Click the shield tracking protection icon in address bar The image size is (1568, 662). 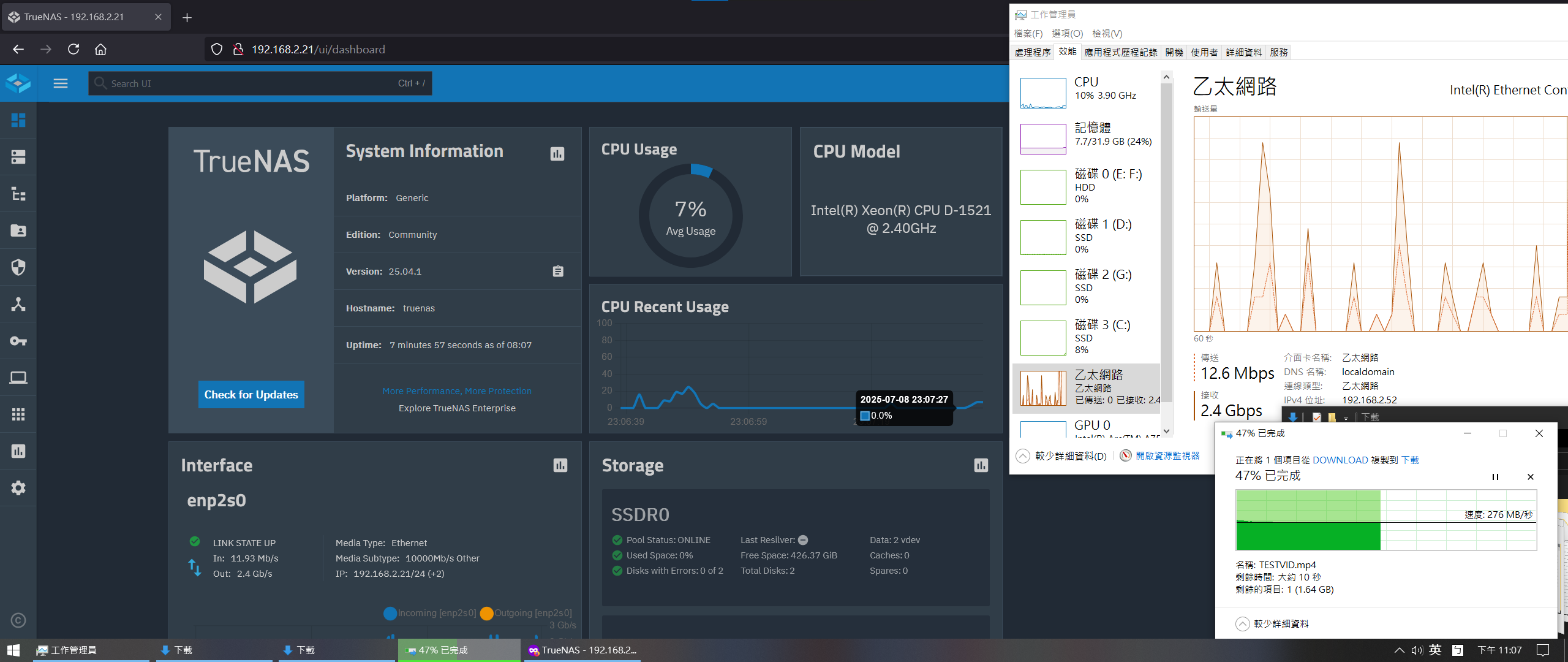[217, 49]
